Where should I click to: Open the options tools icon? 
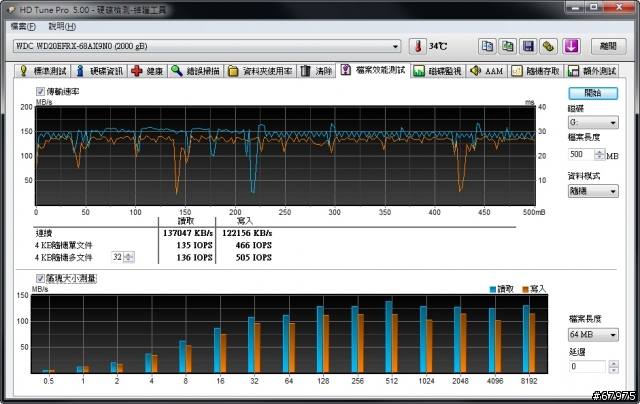(549, 46)
